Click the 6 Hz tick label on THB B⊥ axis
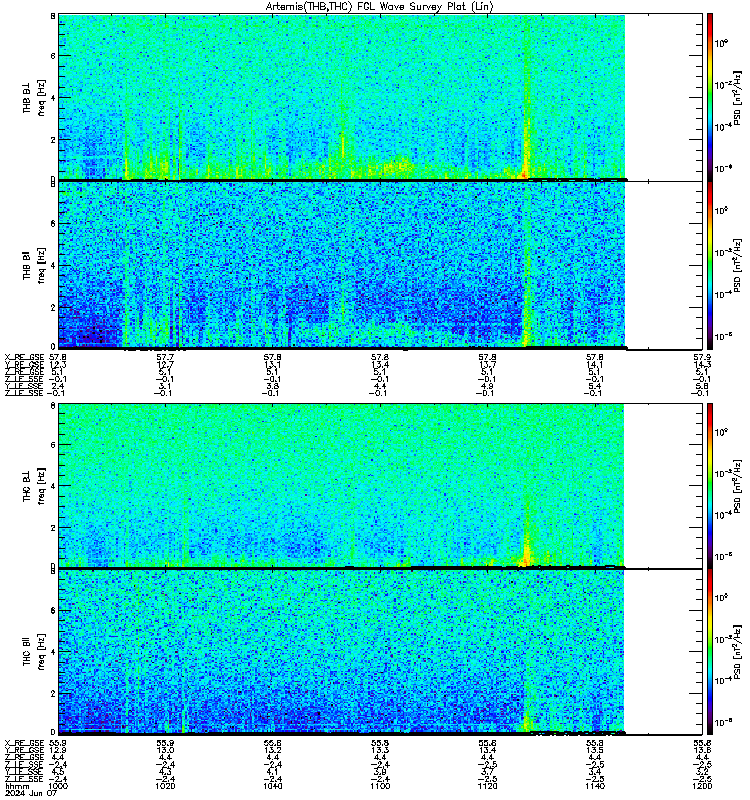This screenshot has width=750, height=800. point(53,56)
